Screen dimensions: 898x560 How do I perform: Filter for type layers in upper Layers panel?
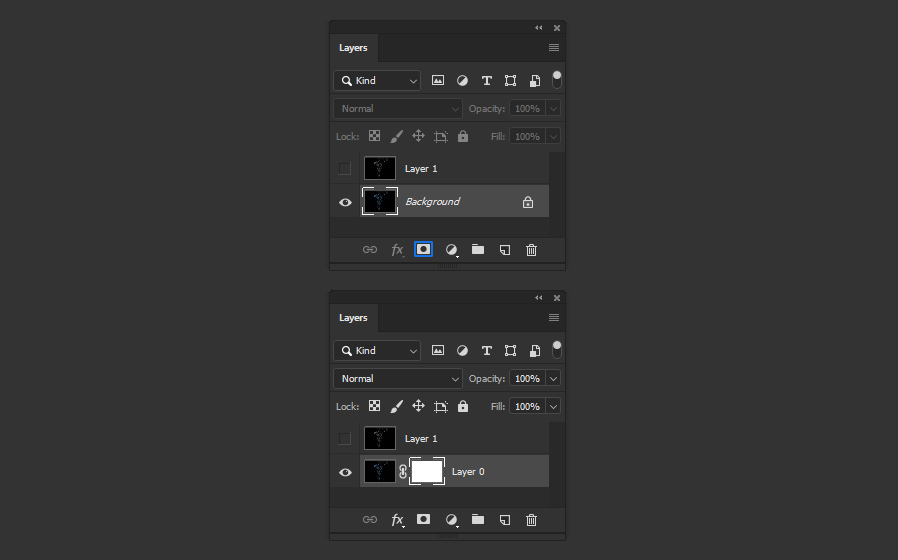(486, 81)
